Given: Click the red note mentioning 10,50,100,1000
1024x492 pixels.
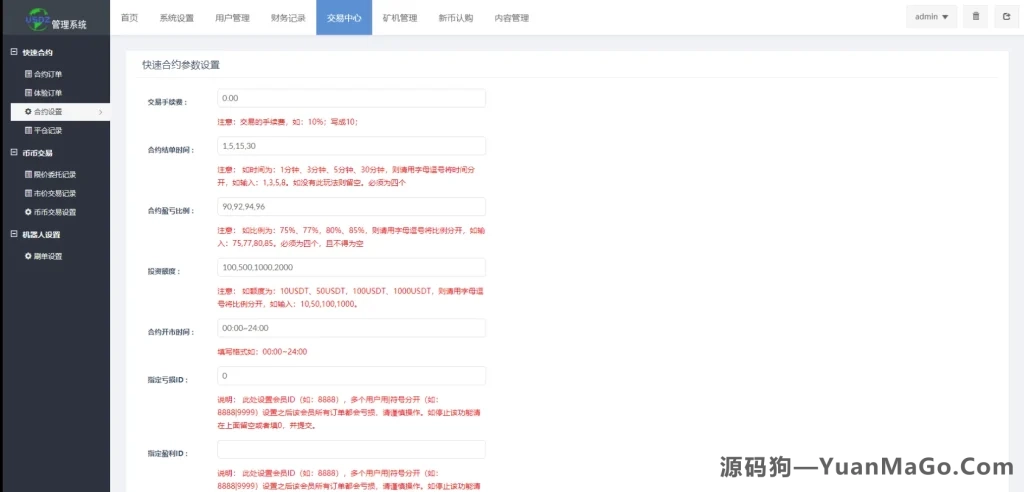Looking at the screenshot, I should [x=349, y=298].
